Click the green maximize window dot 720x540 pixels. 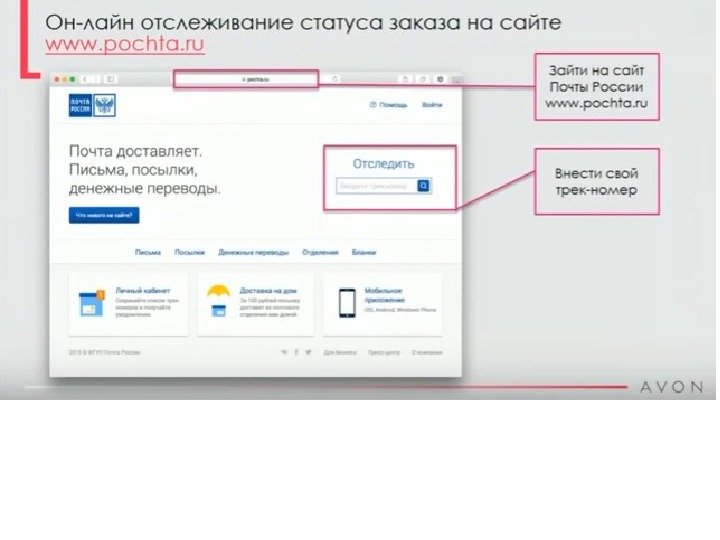[73, 79]
